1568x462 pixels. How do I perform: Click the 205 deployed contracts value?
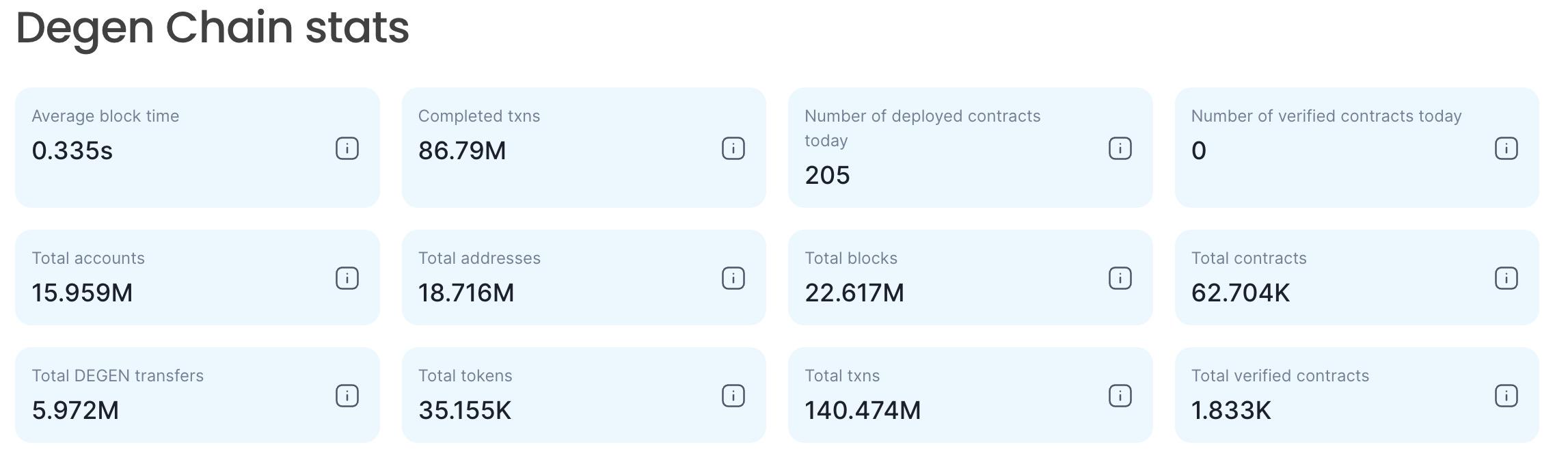(x=827, y=176)
